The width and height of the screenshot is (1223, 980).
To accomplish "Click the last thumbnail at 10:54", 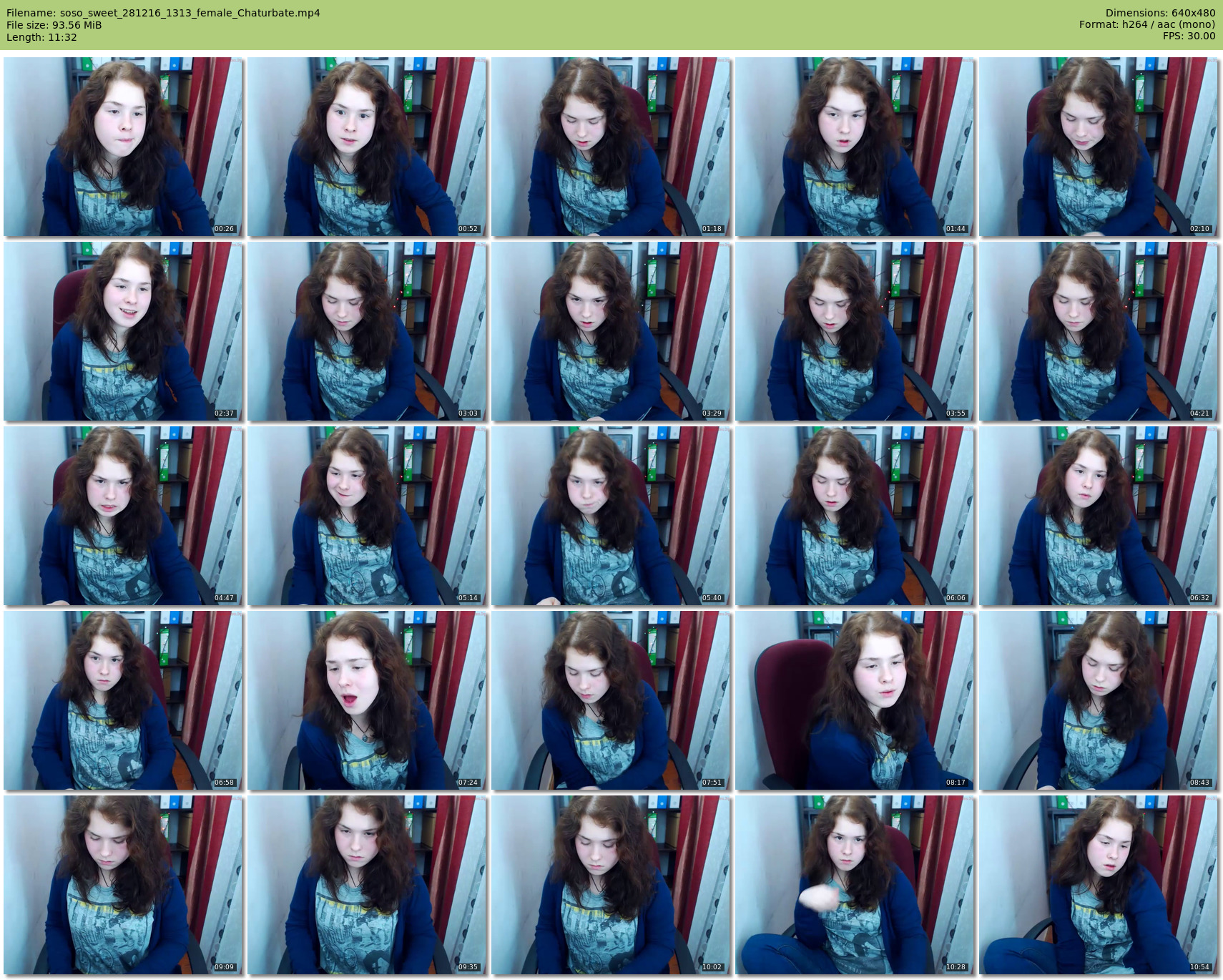I will click(1099, 885).
